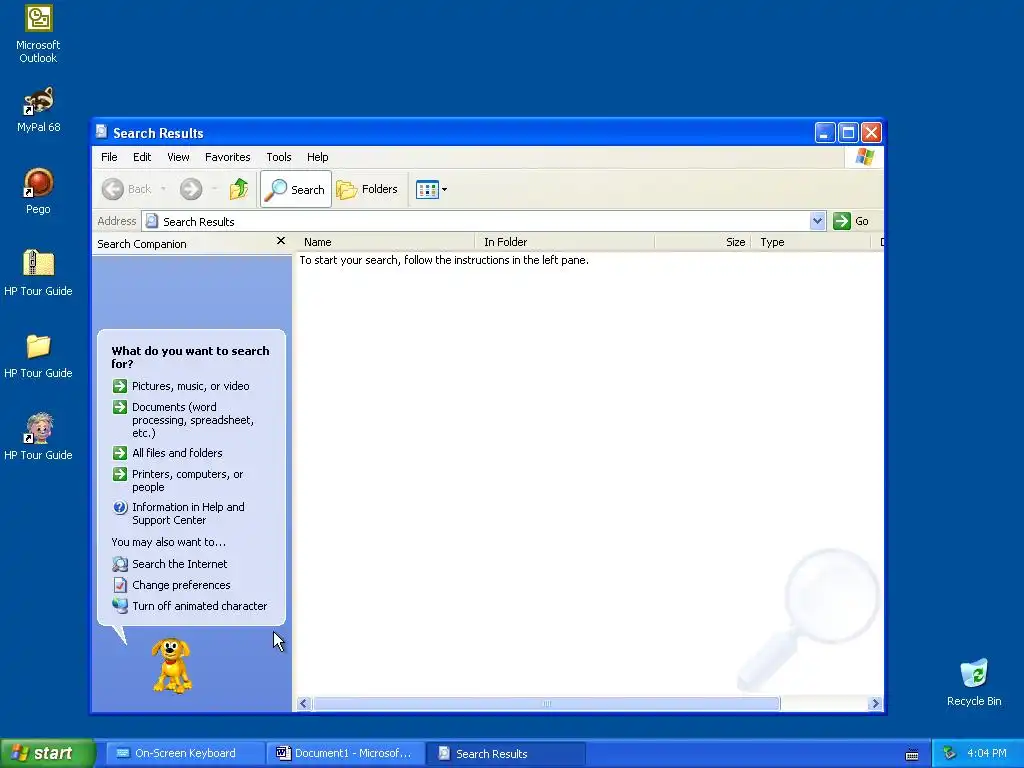Click the horizontal scrollbar thumb

pyautogui.click(x=547, y=703)
